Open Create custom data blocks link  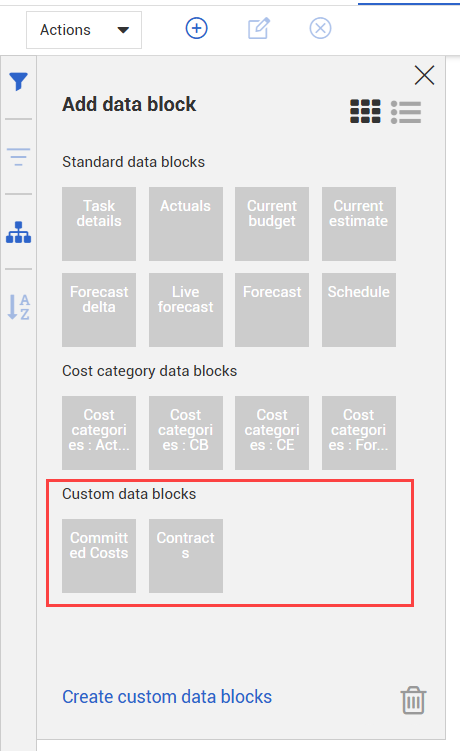point(167,697)
